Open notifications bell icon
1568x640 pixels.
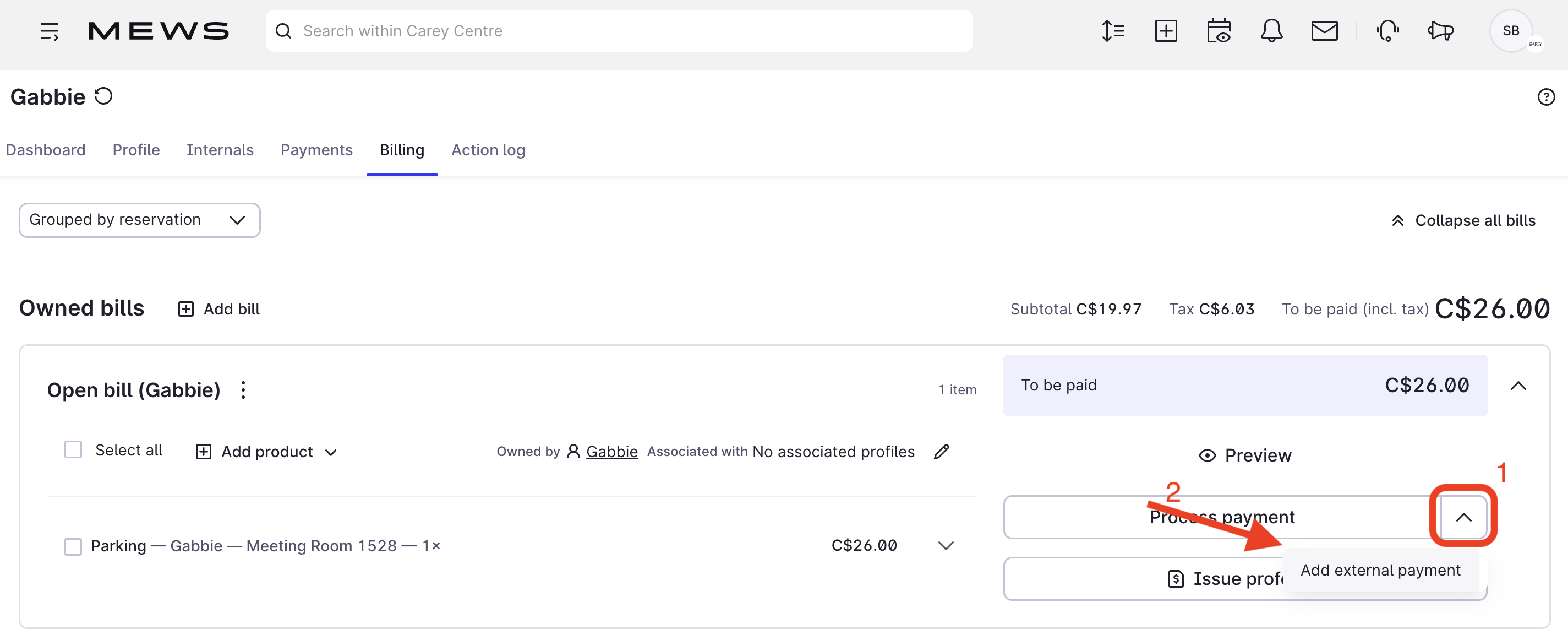[x=1271, y=31]
